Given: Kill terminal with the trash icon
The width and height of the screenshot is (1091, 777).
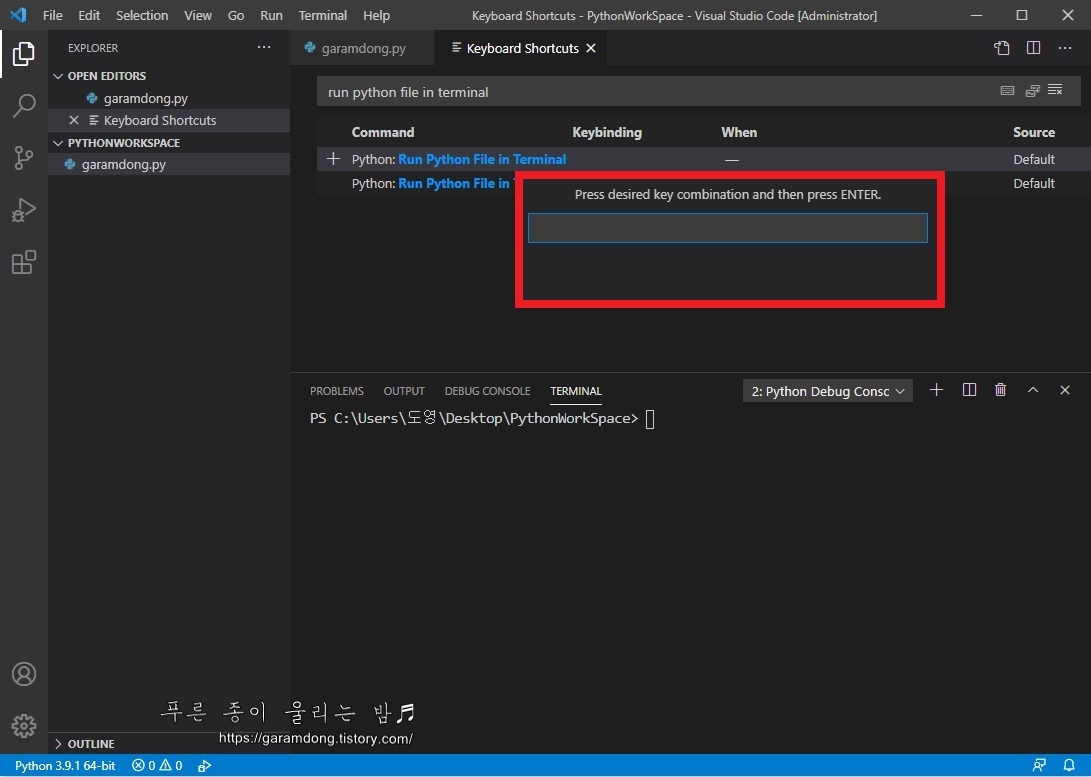Looking at the screenshot, I should click(1001, 390).
